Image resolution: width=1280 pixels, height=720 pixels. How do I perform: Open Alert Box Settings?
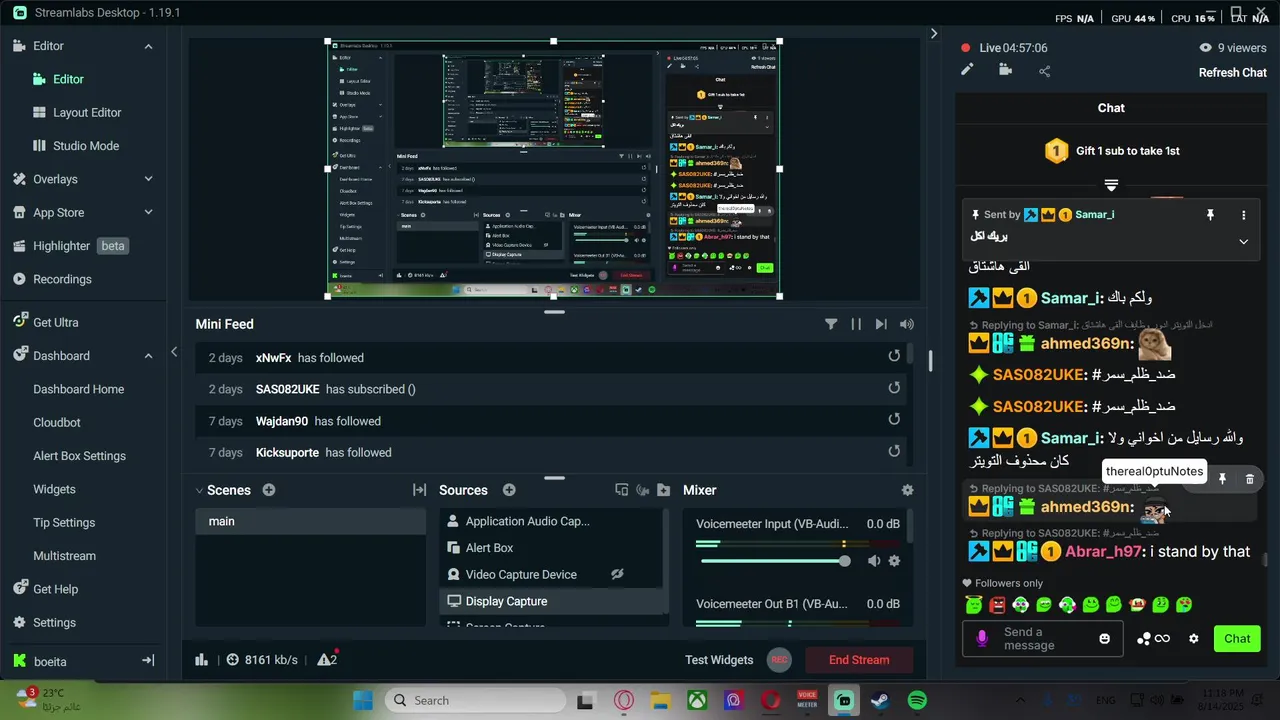click(x=79, y=456)
